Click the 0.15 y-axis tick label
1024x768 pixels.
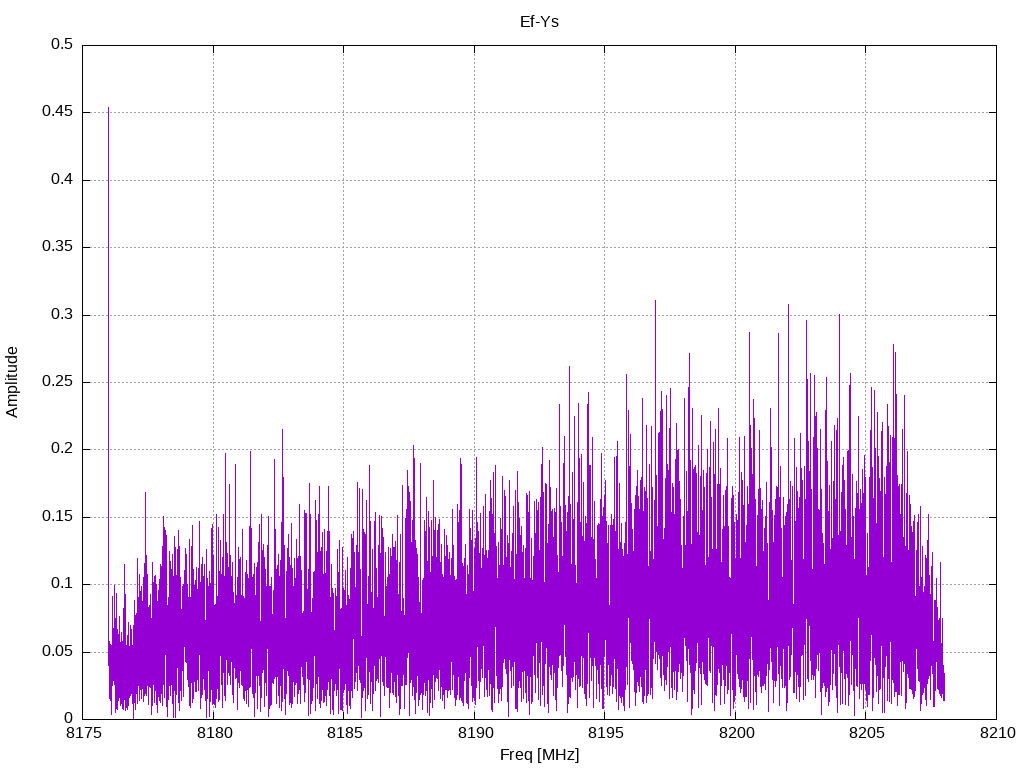coord(58,517)
